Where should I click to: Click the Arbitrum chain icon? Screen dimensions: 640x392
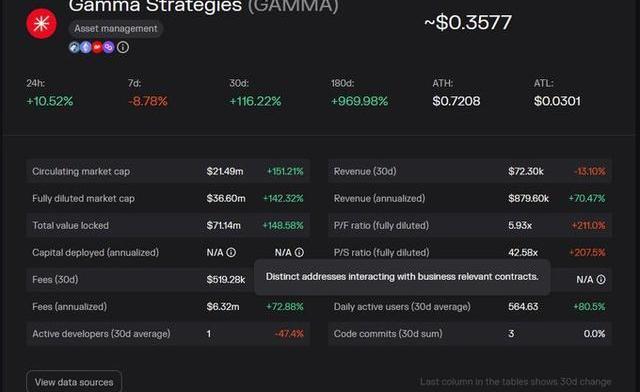point(74,47)
